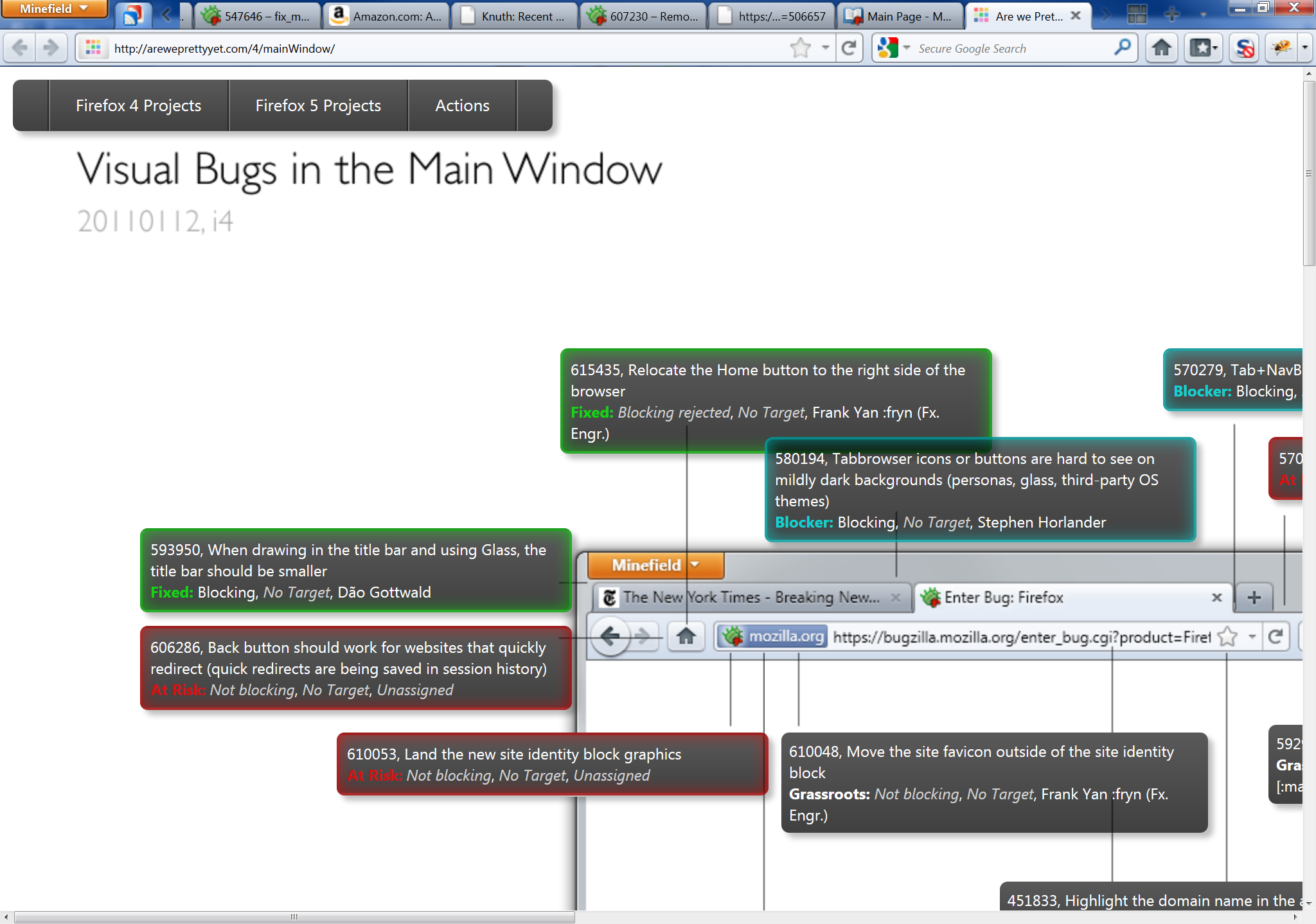Image resolution: width=1316 pixels, height=924 pixels.
Task: Close the 'Are we Pret...' tab
Action: 1076,15
